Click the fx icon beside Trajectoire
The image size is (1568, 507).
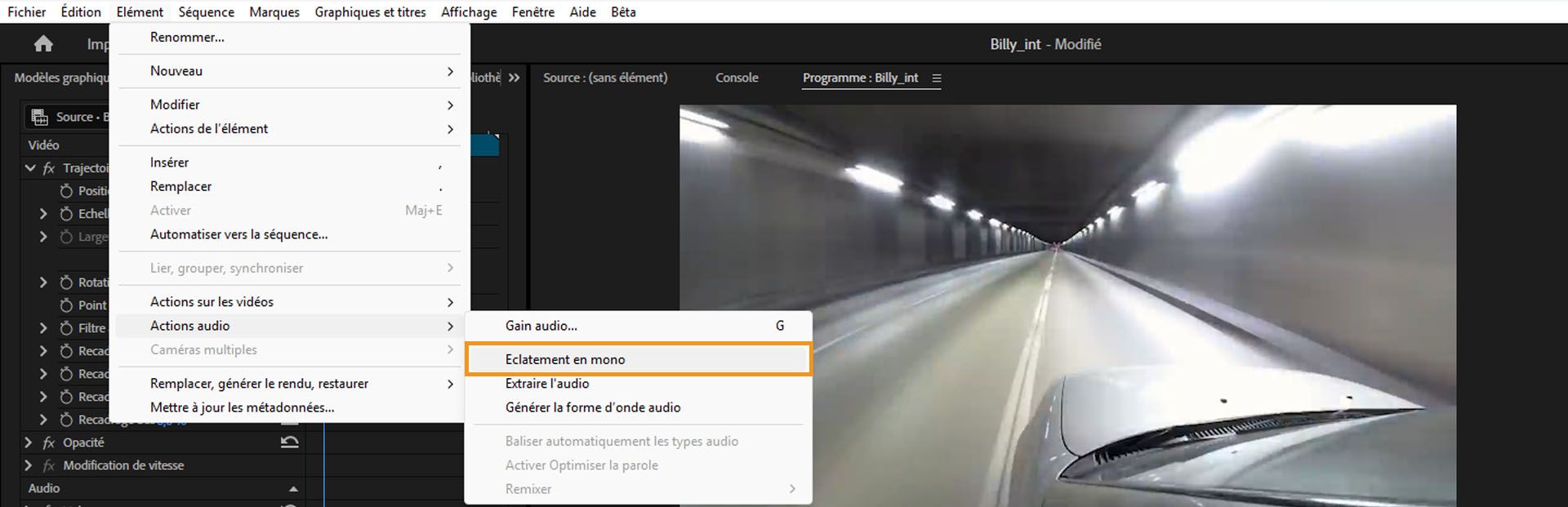click(49, 168)
